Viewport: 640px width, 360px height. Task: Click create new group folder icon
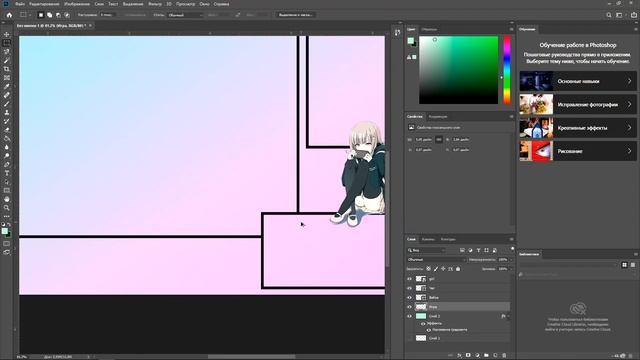[486, 356]
